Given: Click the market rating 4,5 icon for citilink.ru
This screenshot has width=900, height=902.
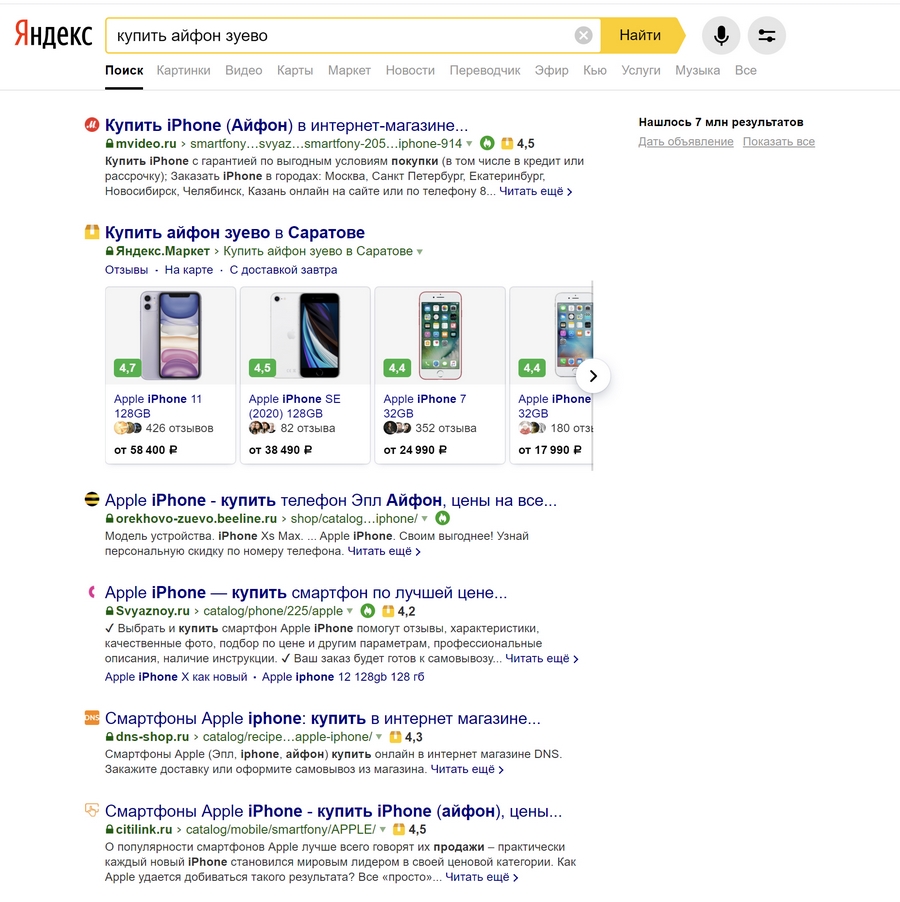Looking at the screenshot, I should 399,829.
